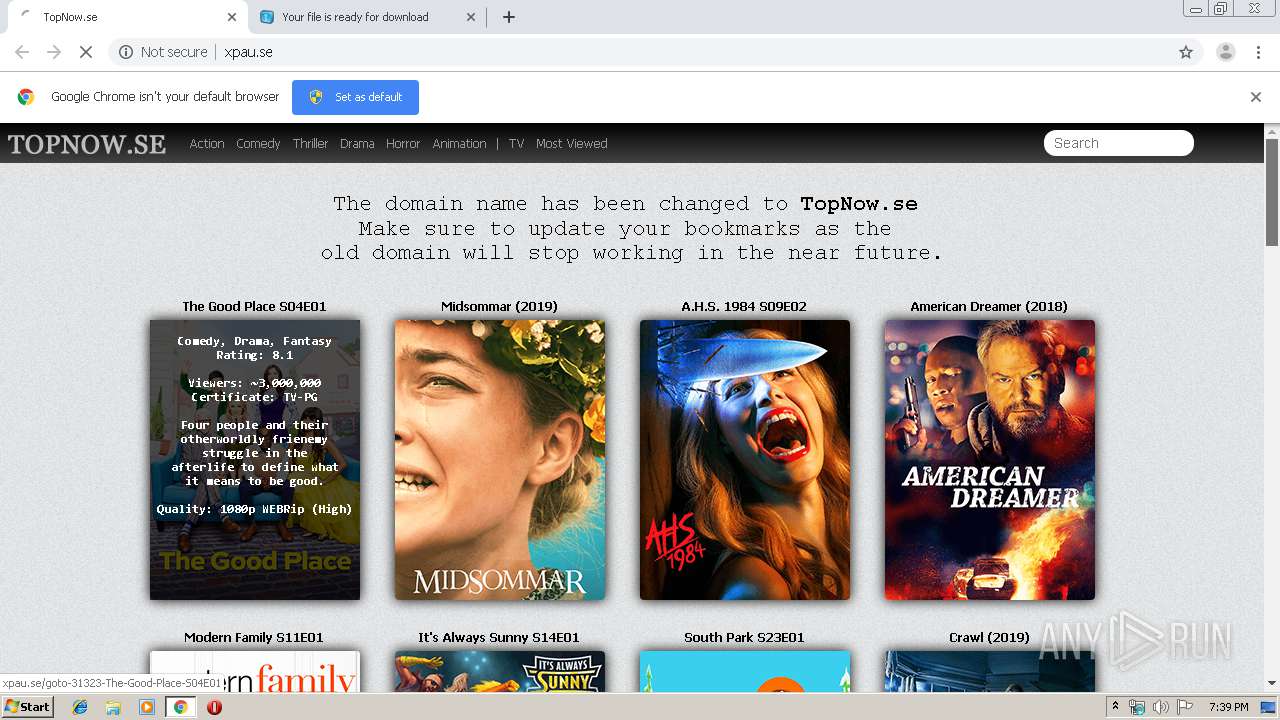Switch to Your file is ready for download tab
1280x720 pixels.
point(366,17)
